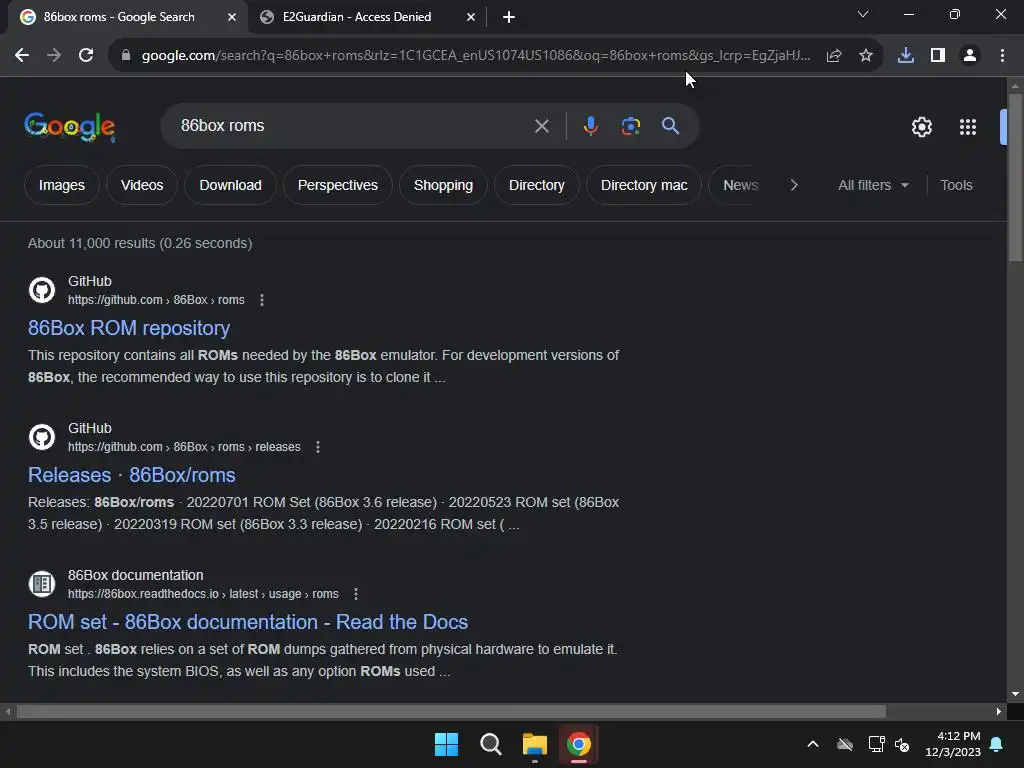Start voice search with microphone
Image resolution: width=1024 pixels, height=768 pixels.
590,125
